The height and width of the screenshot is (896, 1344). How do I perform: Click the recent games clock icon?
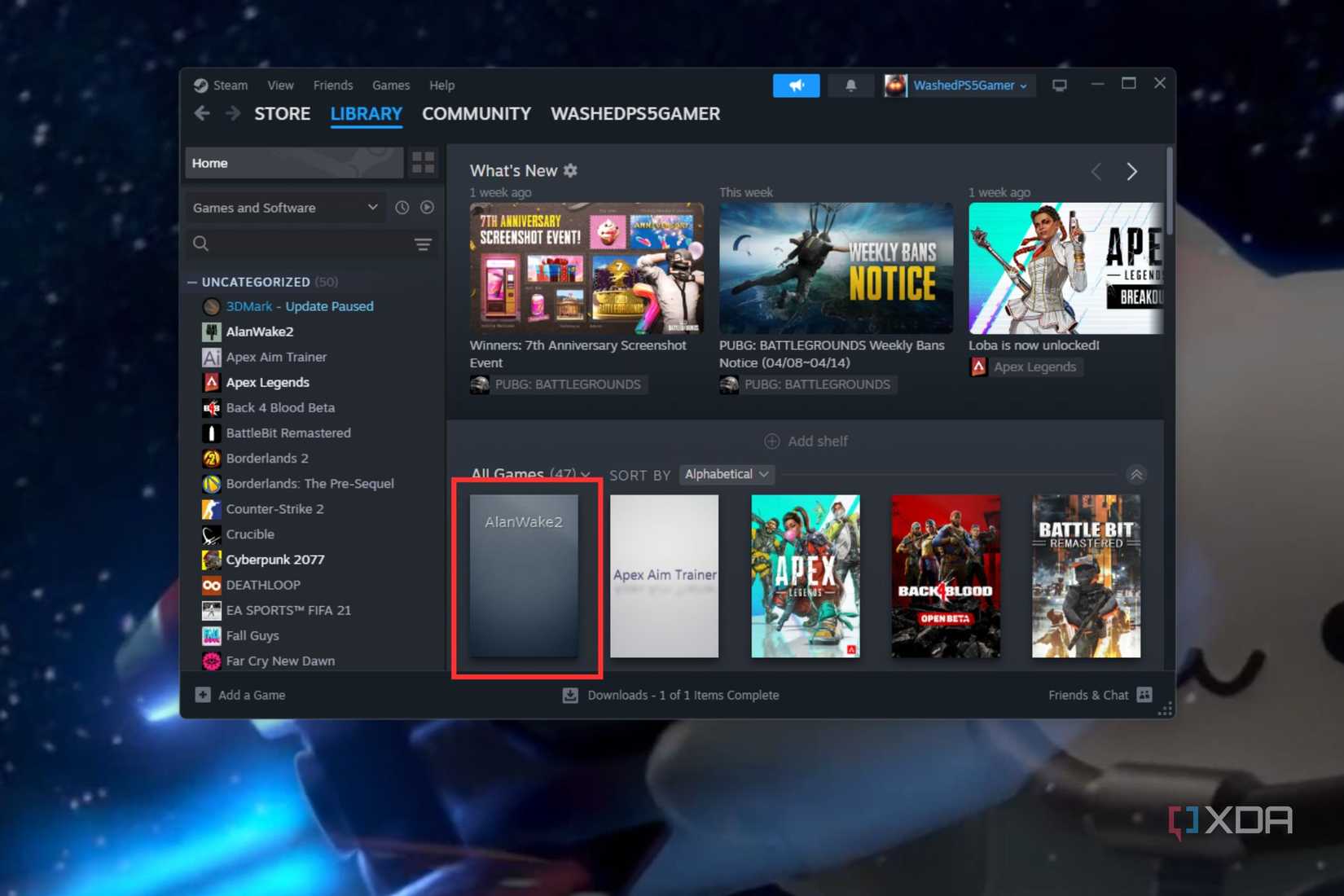click(x=402, y=207)
